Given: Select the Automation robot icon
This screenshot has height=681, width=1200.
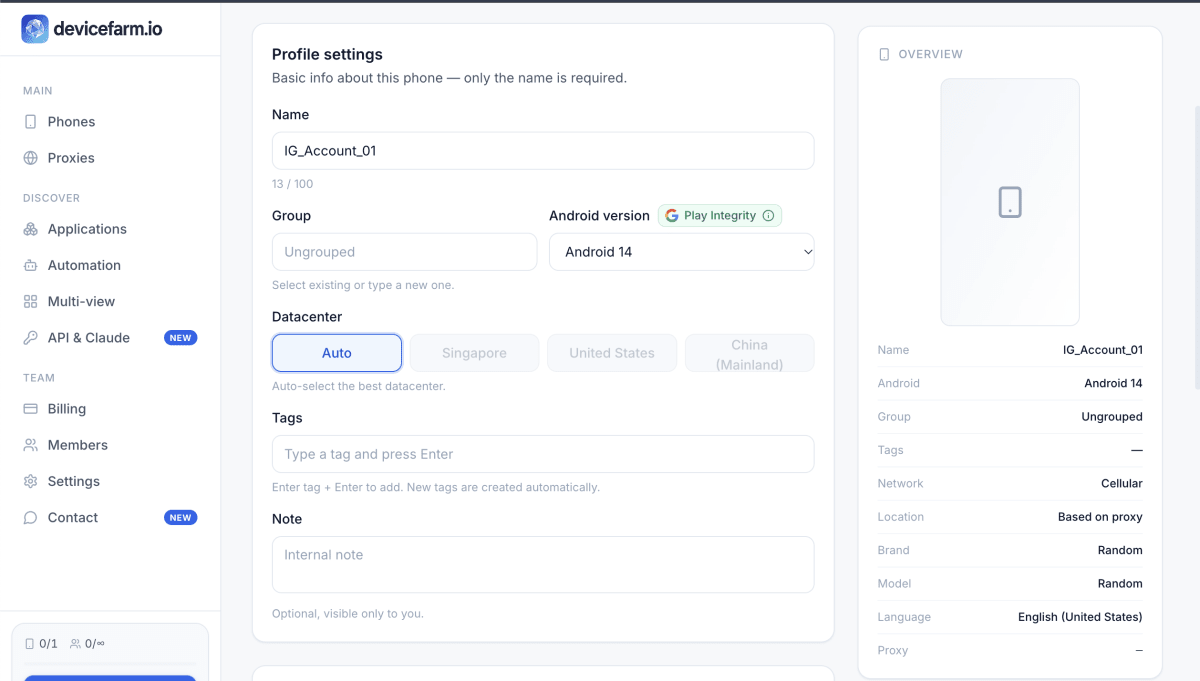Looking at the screenshot, I should tap(30, 265).
